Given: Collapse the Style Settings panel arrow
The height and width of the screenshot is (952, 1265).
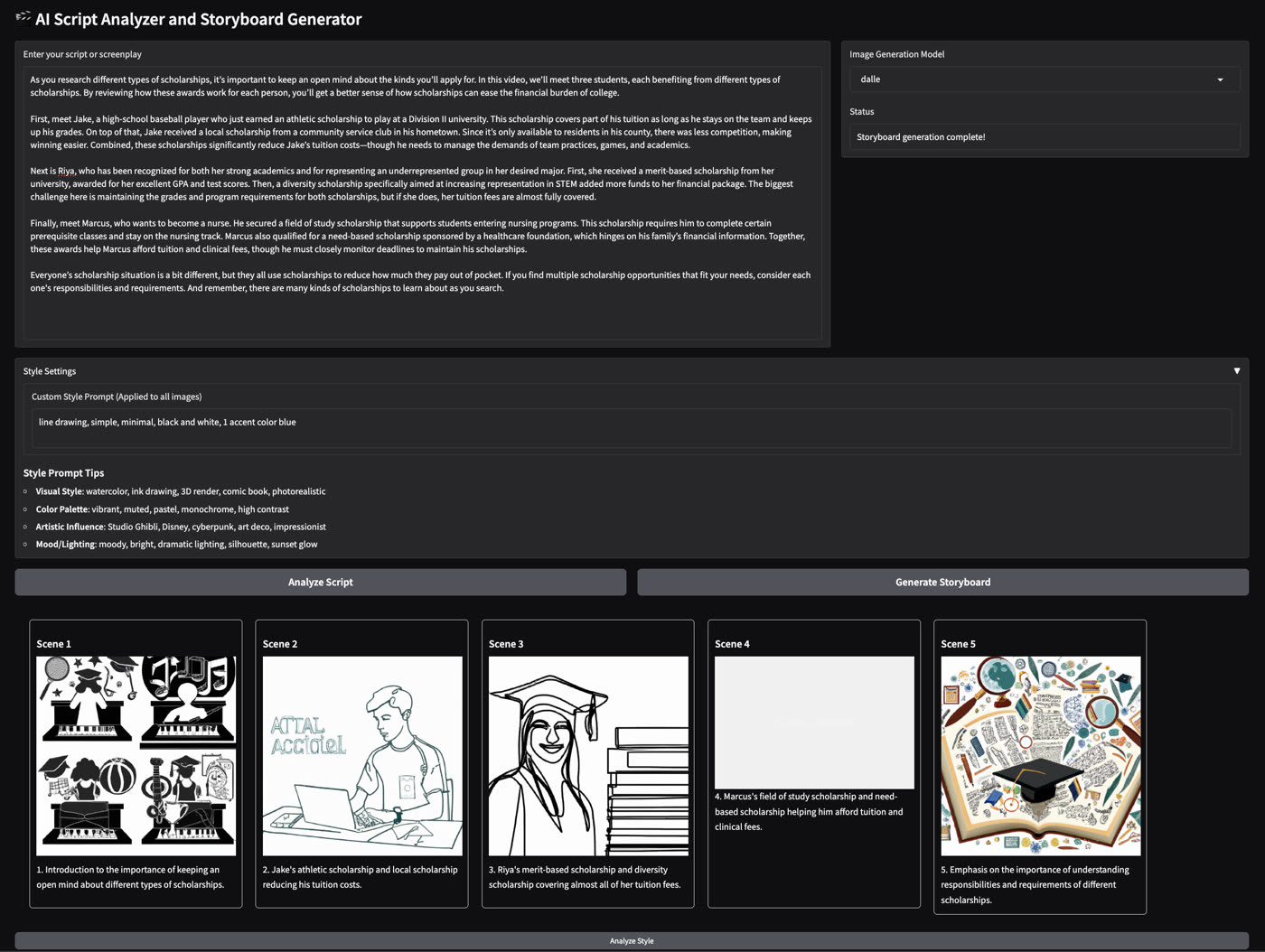Looking at the screenshot, I should 1237,371.
